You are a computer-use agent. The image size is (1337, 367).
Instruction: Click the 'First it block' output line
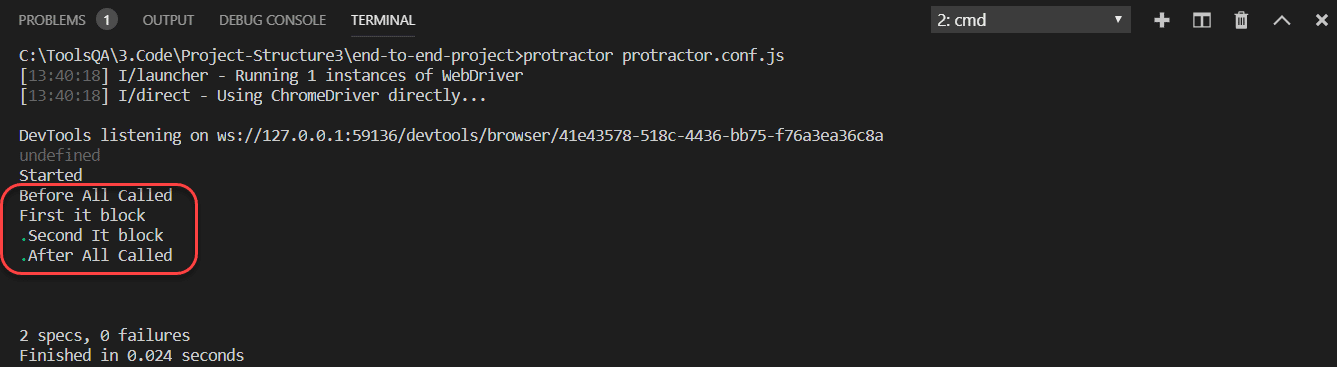pos(82,215)
